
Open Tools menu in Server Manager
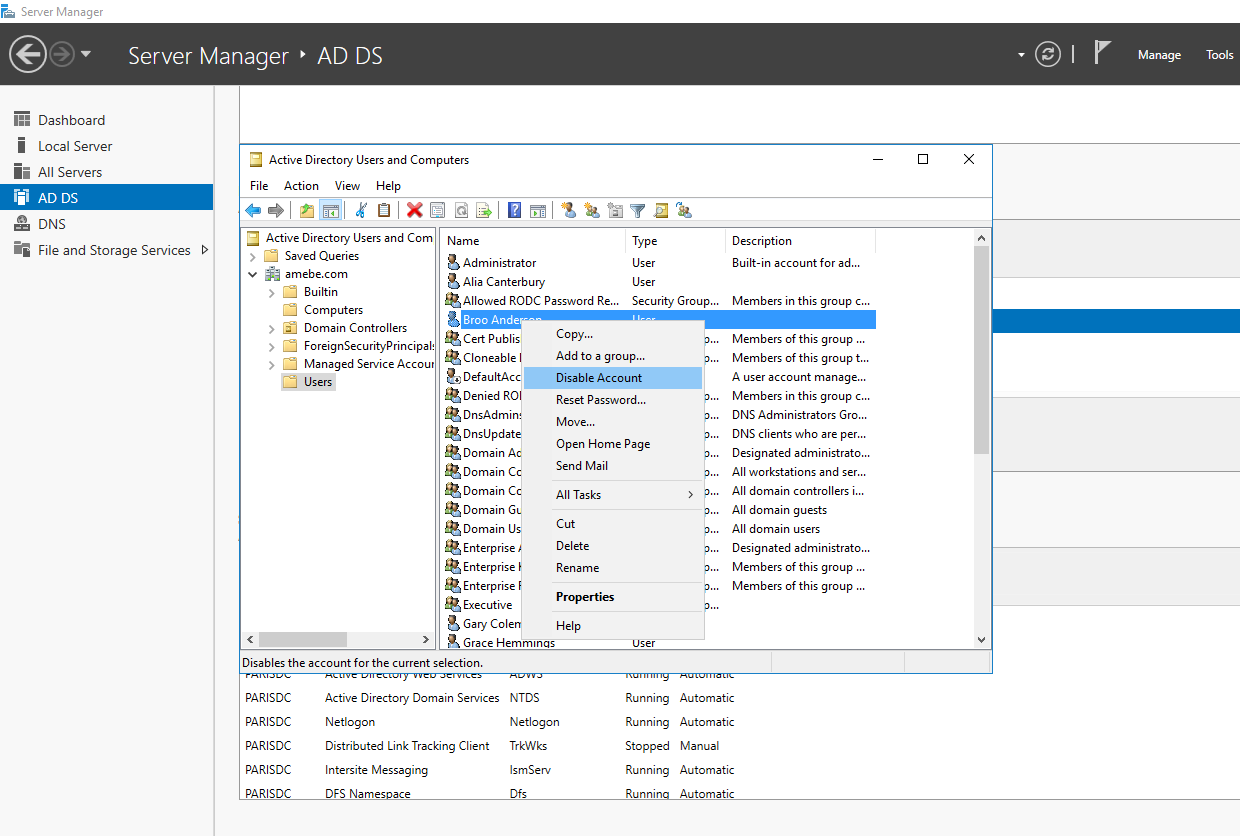[1220, 55]
